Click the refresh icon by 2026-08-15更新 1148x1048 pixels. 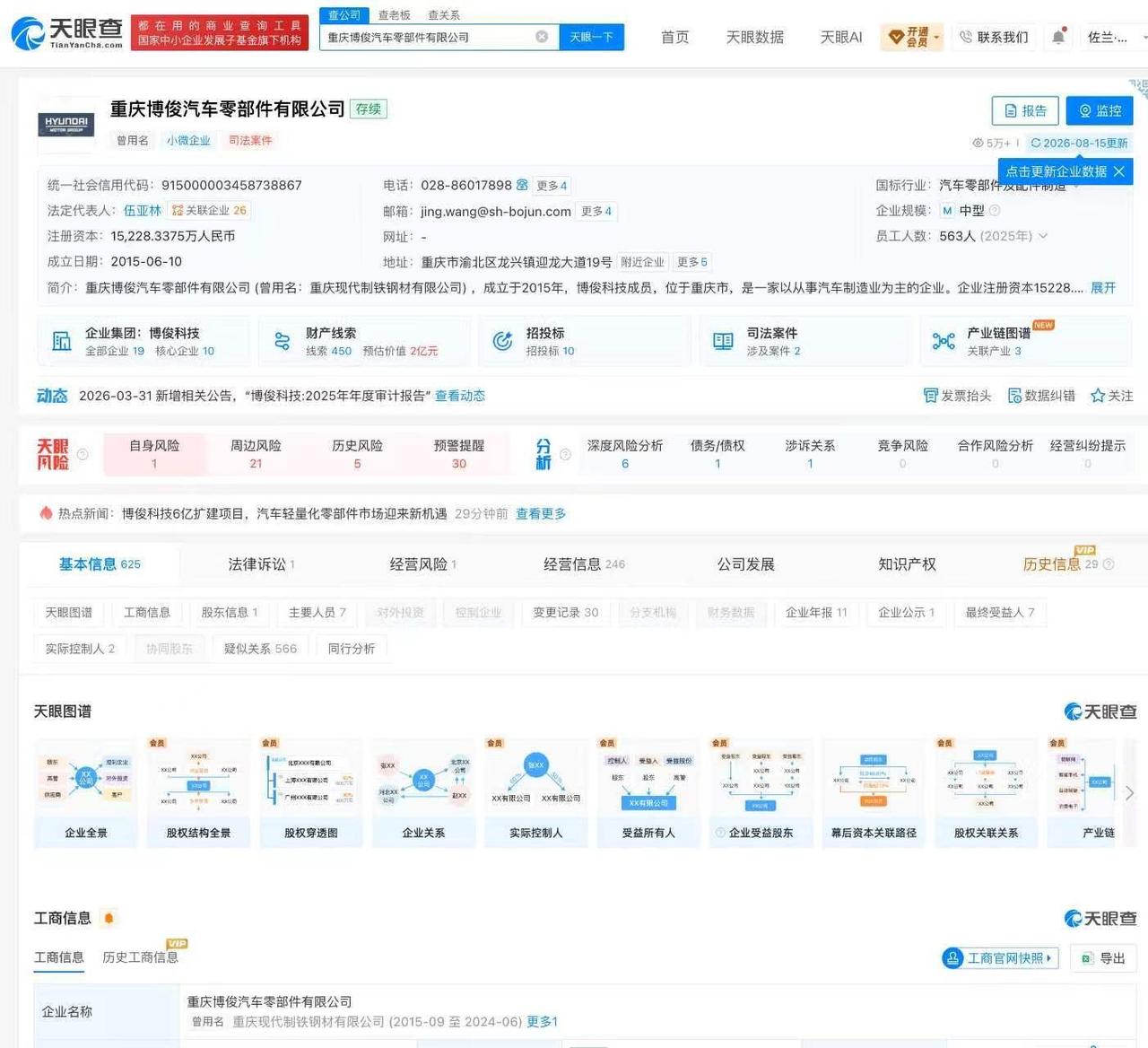coord(1036,143)
